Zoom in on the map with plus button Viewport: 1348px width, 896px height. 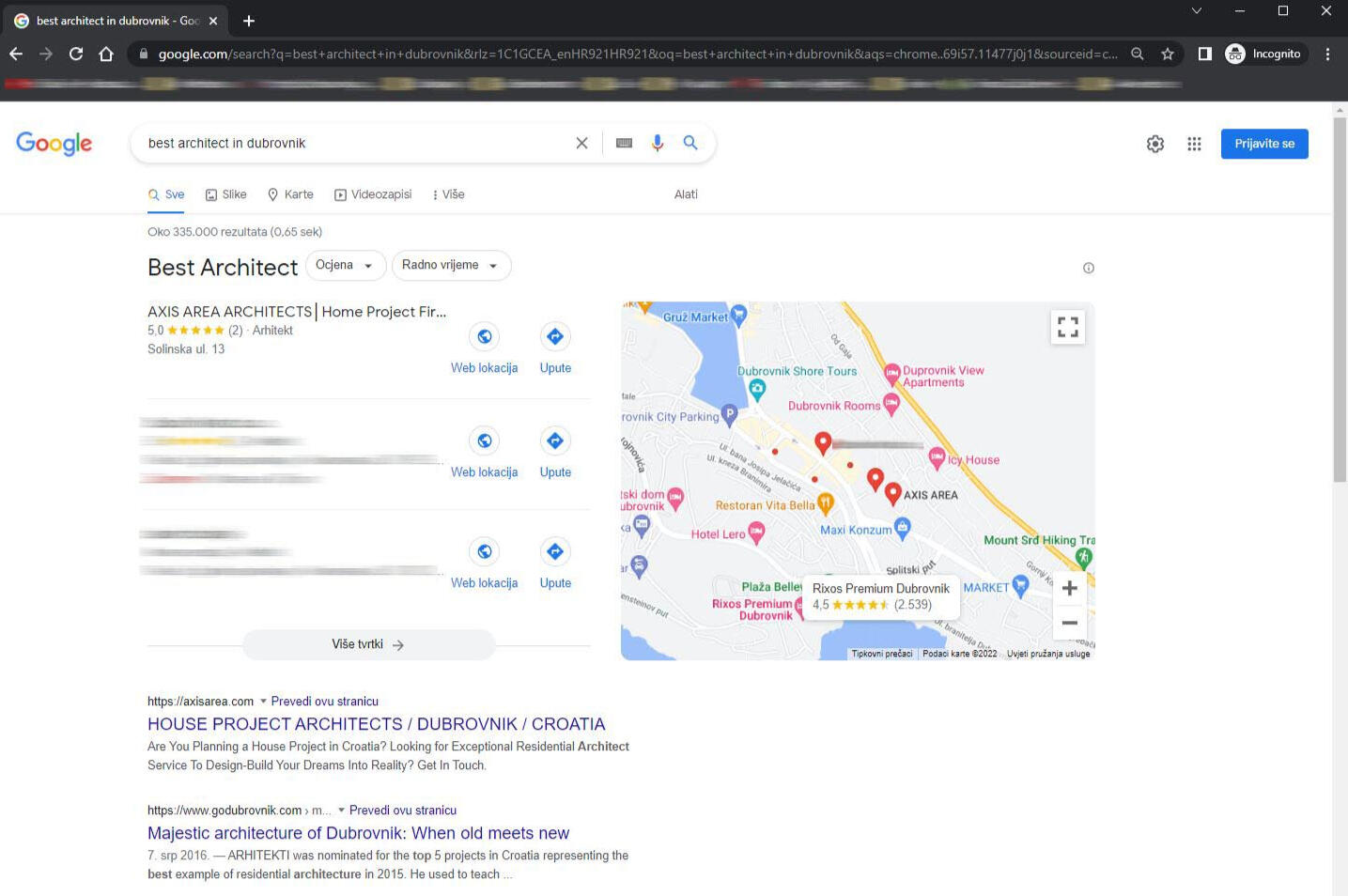1069,588
